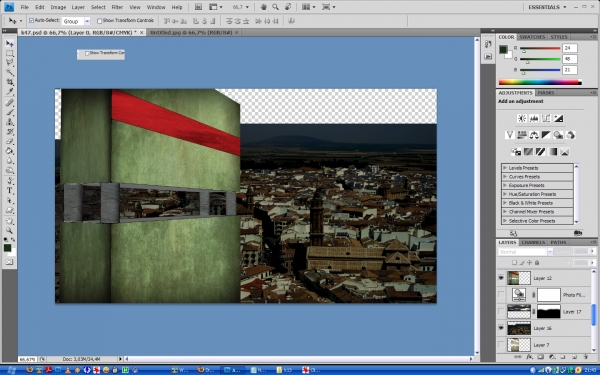This screenshot has width=600, height=375.
Task: Select the Magic Wand tool
Action: (9, 72)
